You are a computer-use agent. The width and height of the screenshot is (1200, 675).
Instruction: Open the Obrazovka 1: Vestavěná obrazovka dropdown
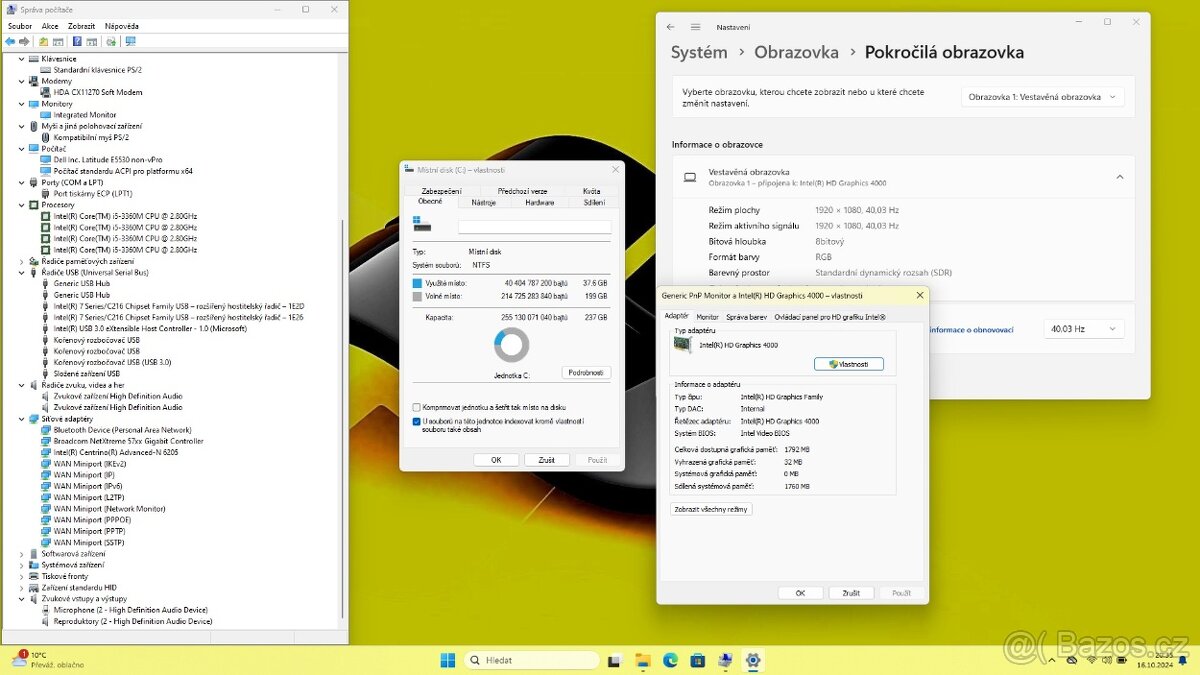coord(1043,96)
